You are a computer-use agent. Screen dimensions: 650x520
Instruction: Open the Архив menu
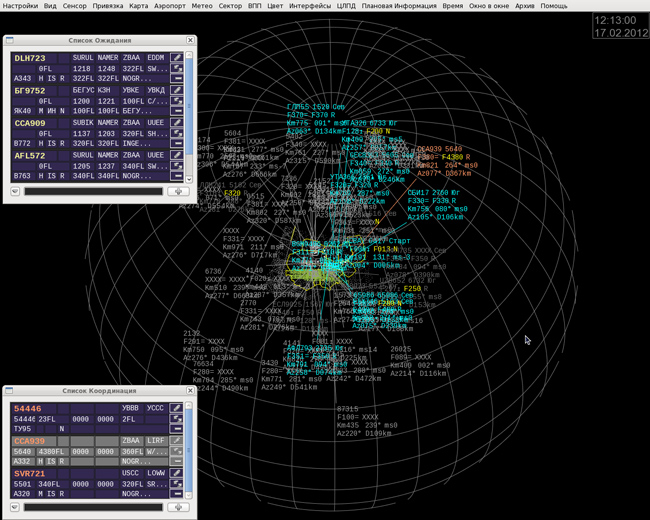point(525,6)
